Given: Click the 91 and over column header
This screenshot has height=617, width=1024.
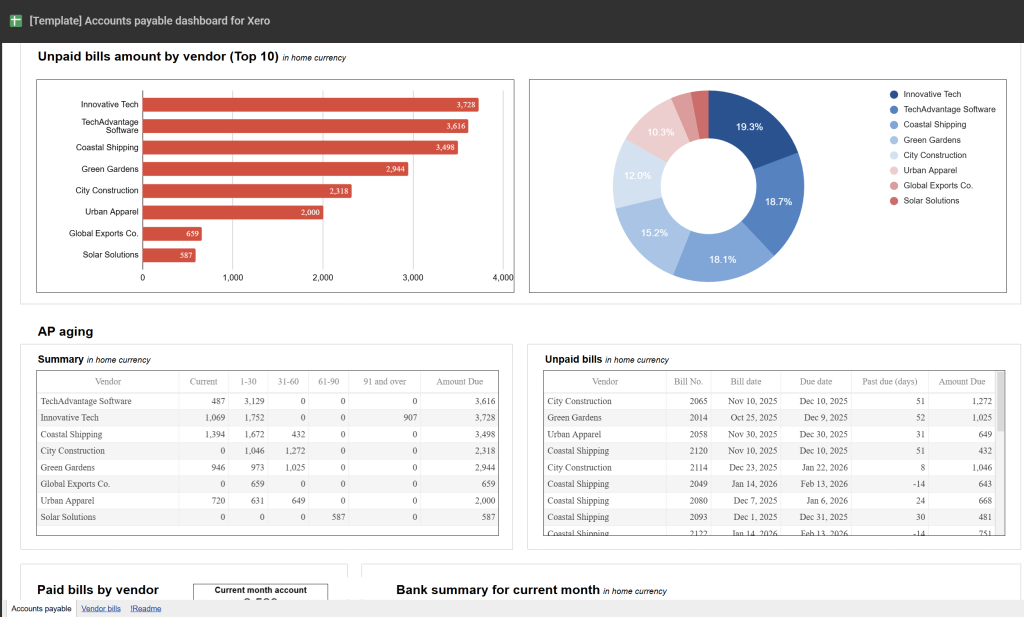Looking at the screenshot, I should 384,382.
